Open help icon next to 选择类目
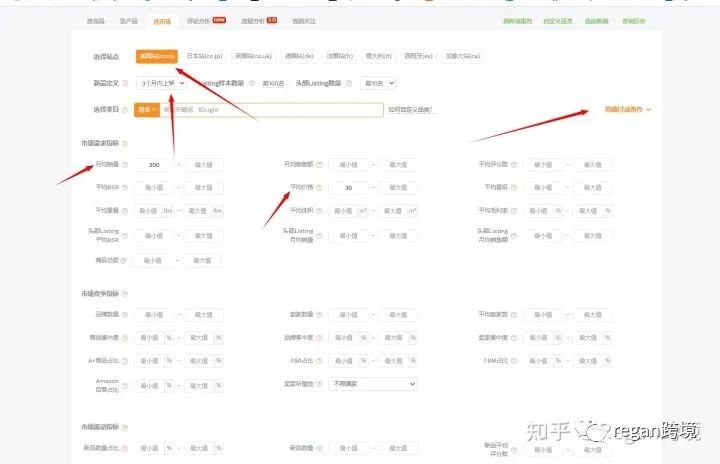Image resolution: width=720 pixels, height=464 pixels. [x=125, y=110]
